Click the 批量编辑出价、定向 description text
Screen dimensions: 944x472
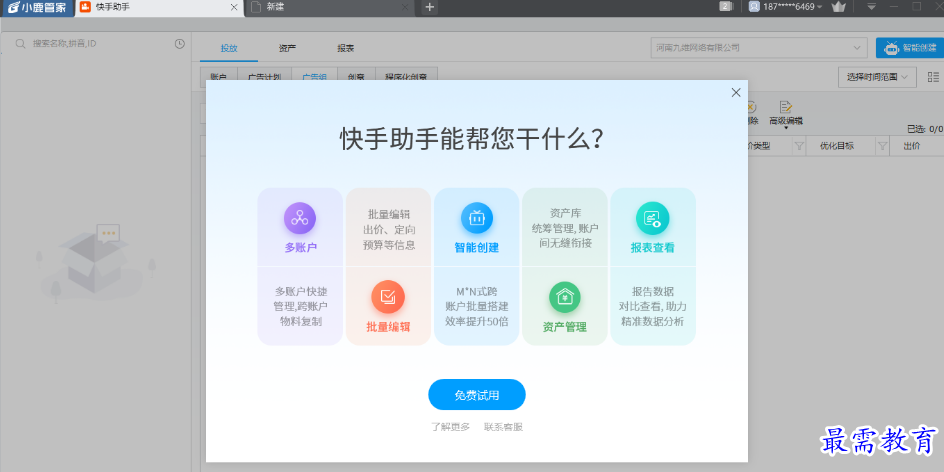point(389,229)
